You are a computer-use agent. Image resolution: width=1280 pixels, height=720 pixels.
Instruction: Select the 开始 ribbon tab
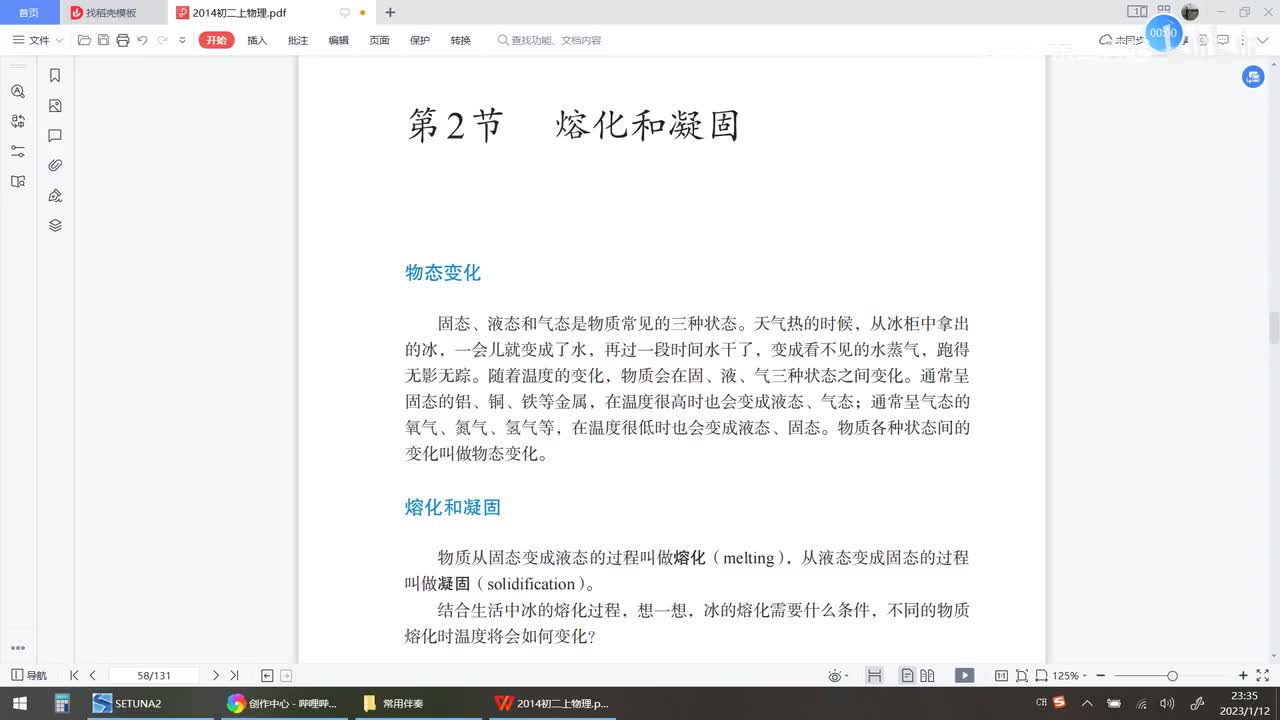[x=216, y=40]
